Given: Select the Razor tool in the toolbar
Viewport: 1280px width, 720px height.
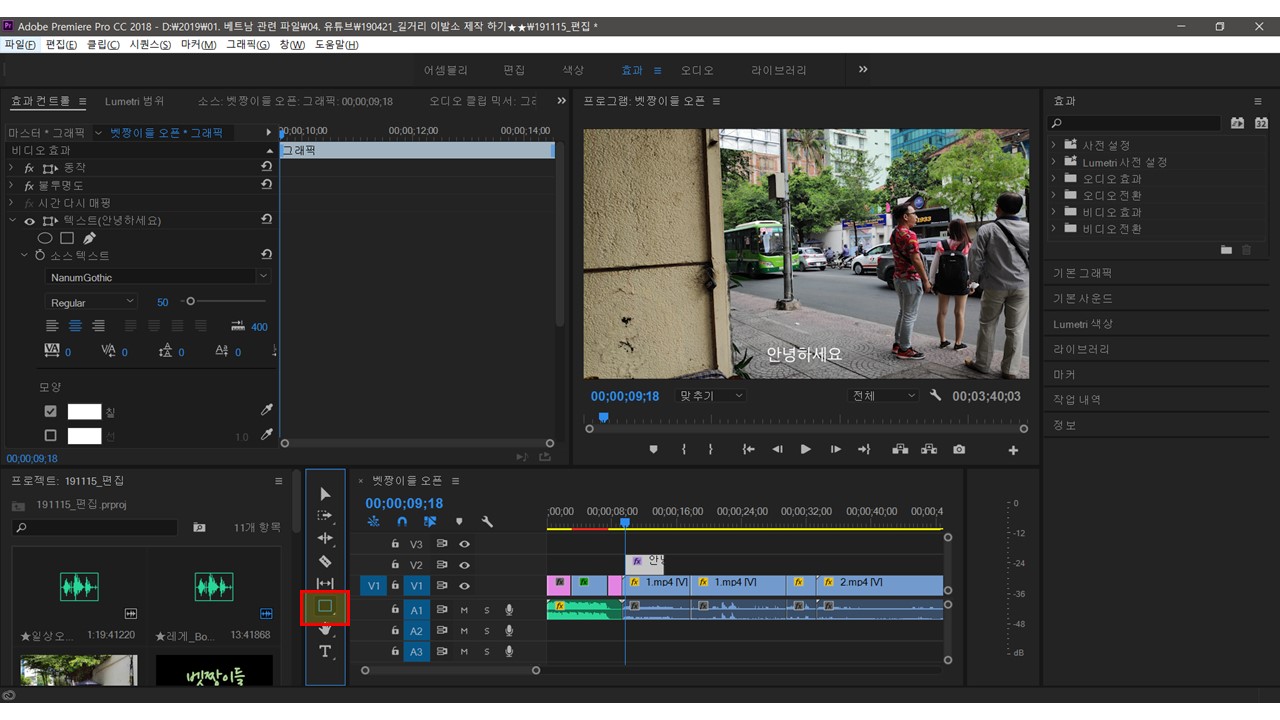Looking at the screenshot, I should click(325, 562).
